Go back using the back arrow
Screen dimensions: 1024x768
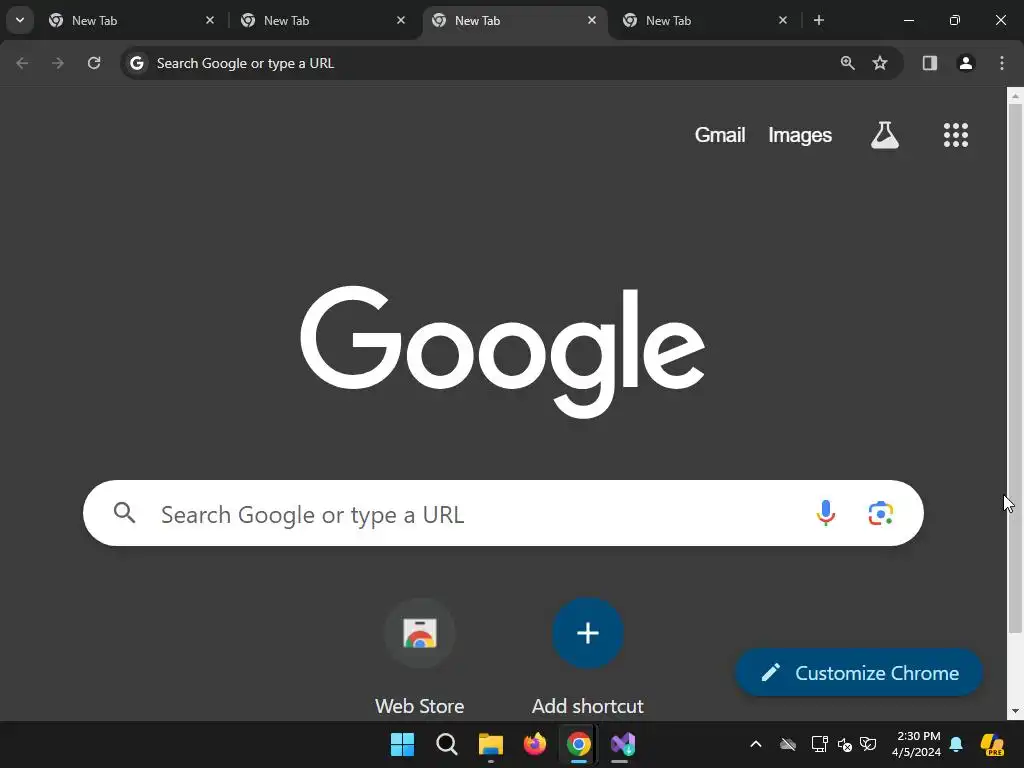(x=22, y=63)
